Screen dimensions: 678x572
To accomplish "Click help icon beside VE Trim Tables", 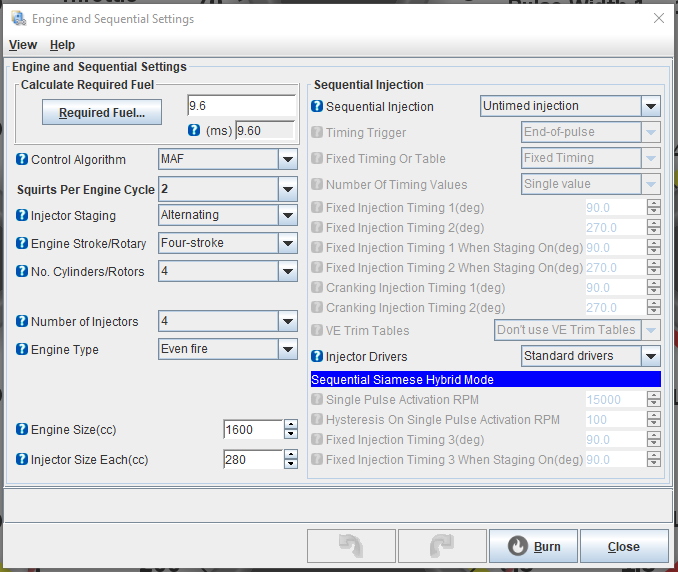I will point(317,330).
